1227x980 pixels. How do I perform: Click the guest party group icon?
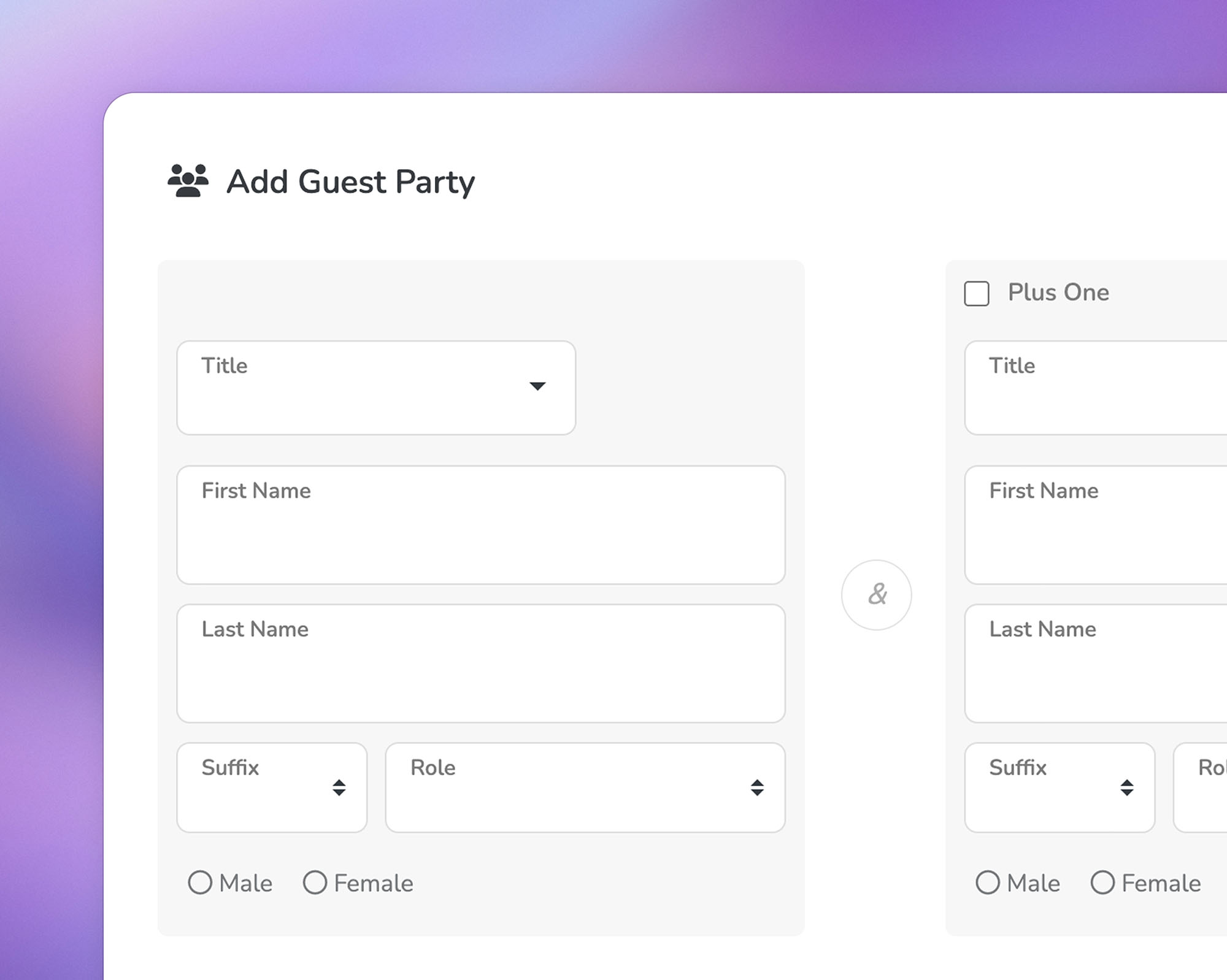[188, 181]
